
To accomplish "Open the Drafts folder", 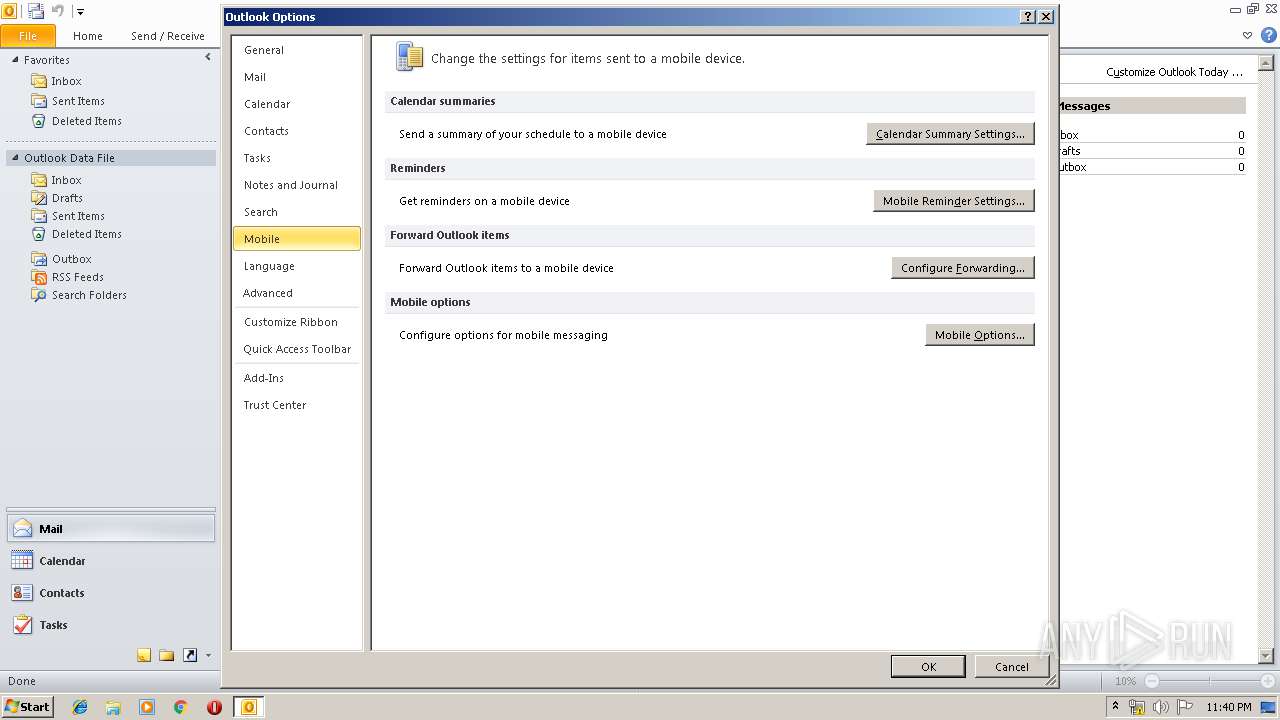I will (x=67, y=198).
